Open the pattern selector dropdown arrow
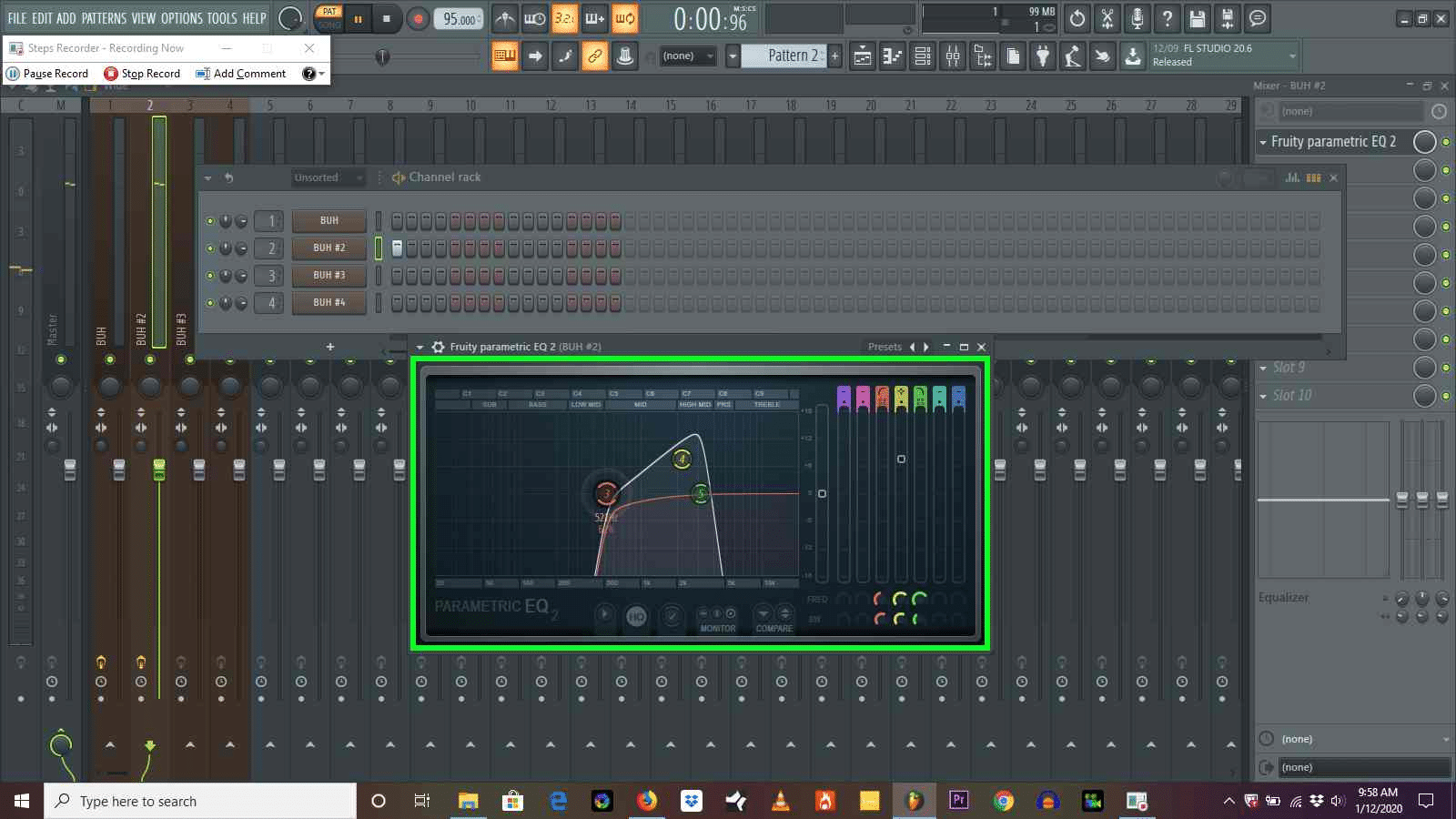The image size is (1456, 819). pyautogui.click(x=733, y=56)
